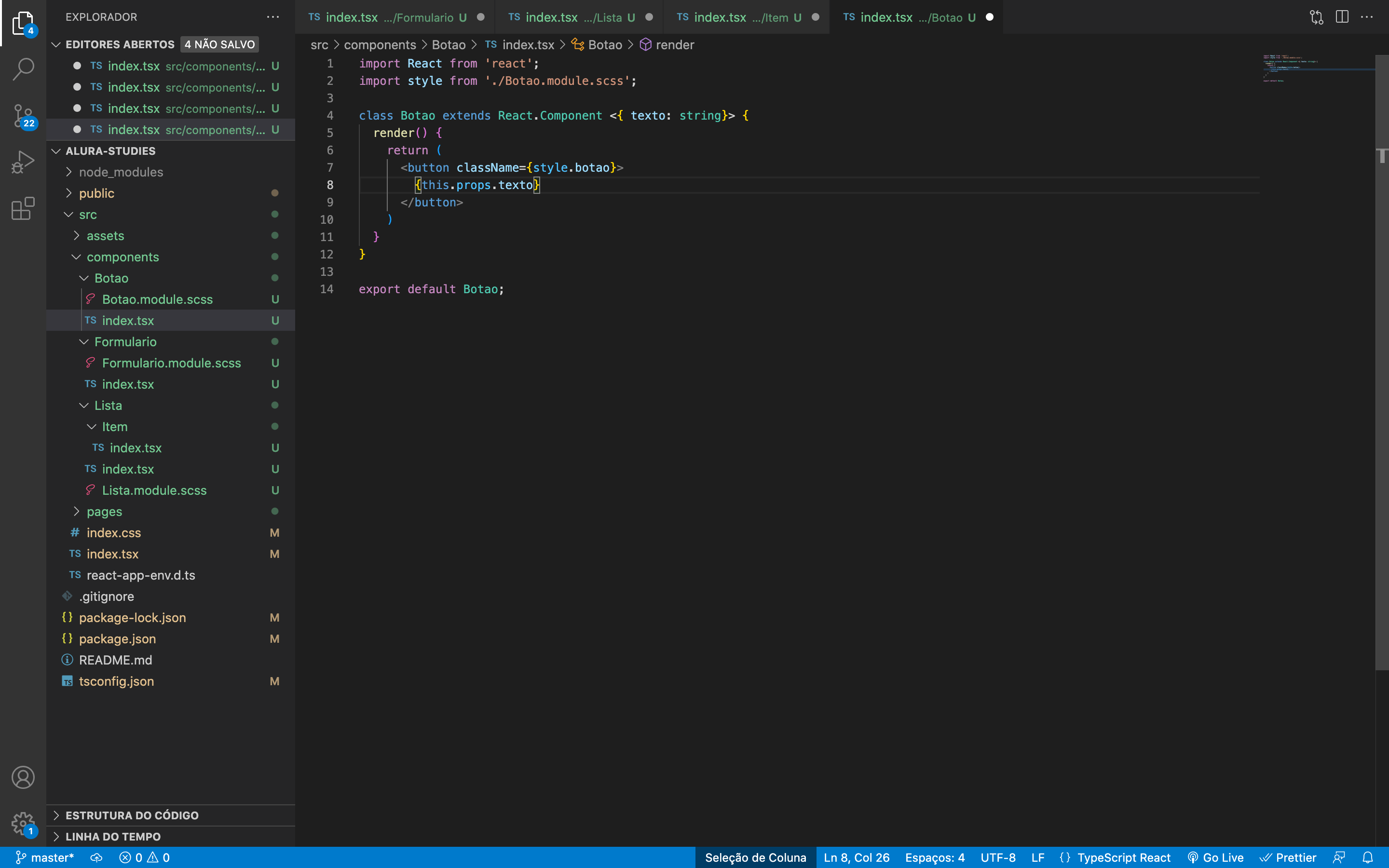This screenshot has height=868, width=1389.
Task: Open the Extensions view
Action: click(x=23, y=208)
